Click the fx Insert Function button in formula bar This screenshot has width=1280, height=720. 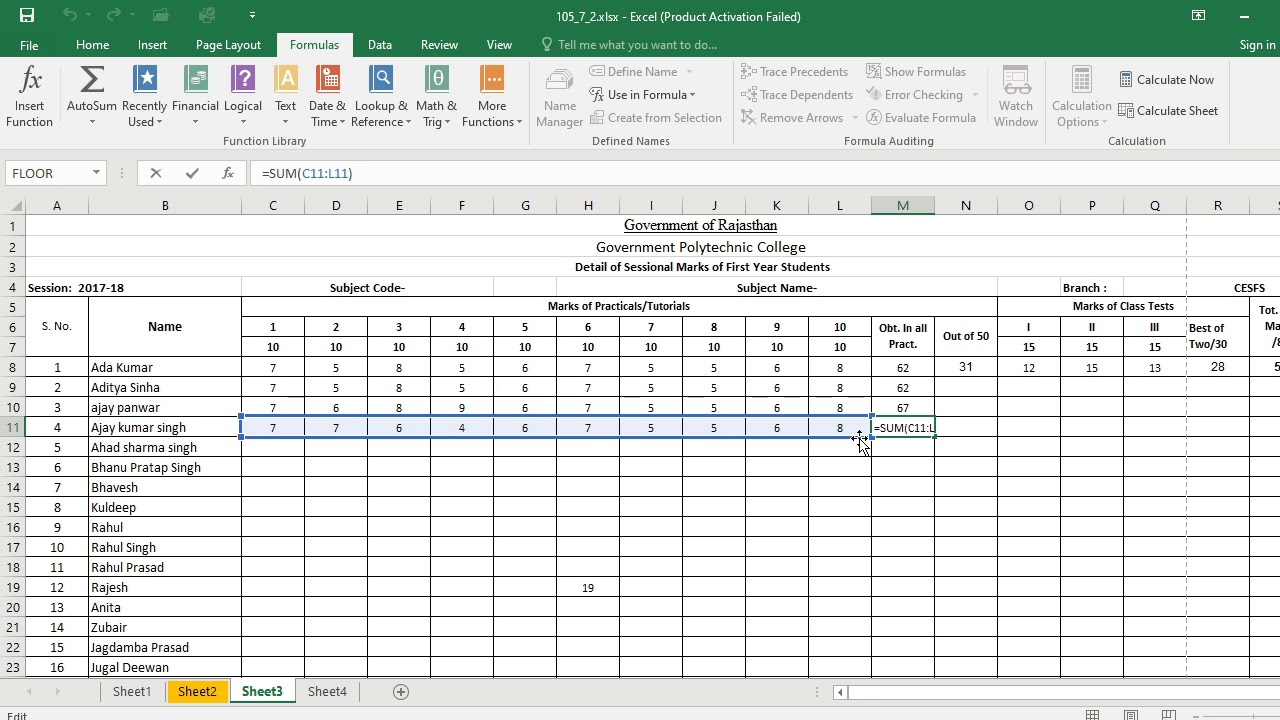(228, 173)
